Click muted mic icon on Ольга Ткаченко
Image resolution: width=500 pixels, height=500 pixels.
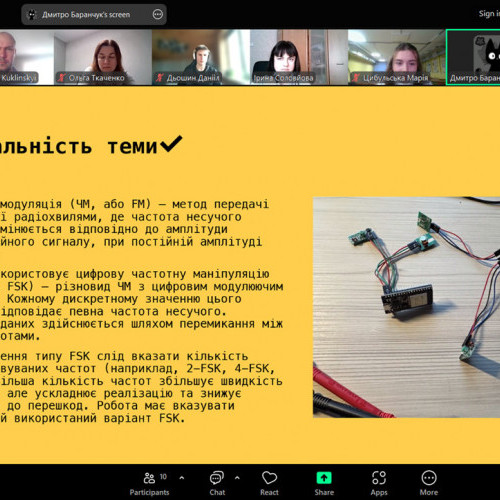point(62,78)
